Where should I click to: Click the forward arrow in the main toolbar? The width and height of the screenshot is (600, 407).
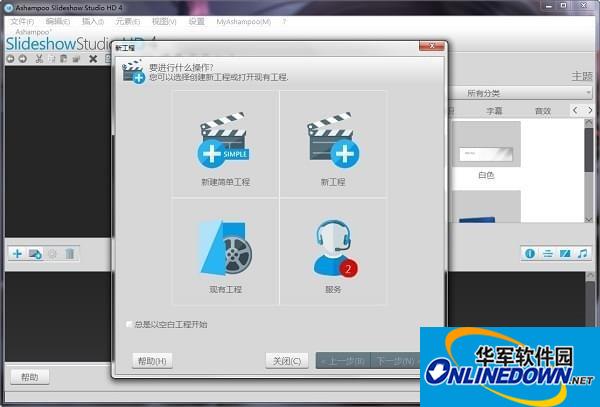pyautogui.click(x=23, y=59)
